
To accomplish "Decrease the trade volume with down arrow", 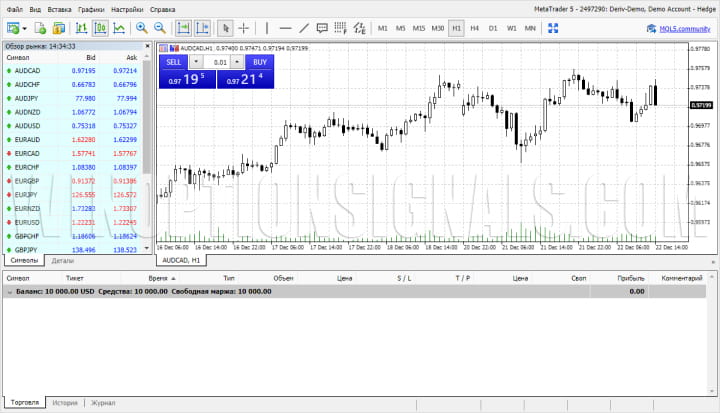I will [x=196, y=62].
